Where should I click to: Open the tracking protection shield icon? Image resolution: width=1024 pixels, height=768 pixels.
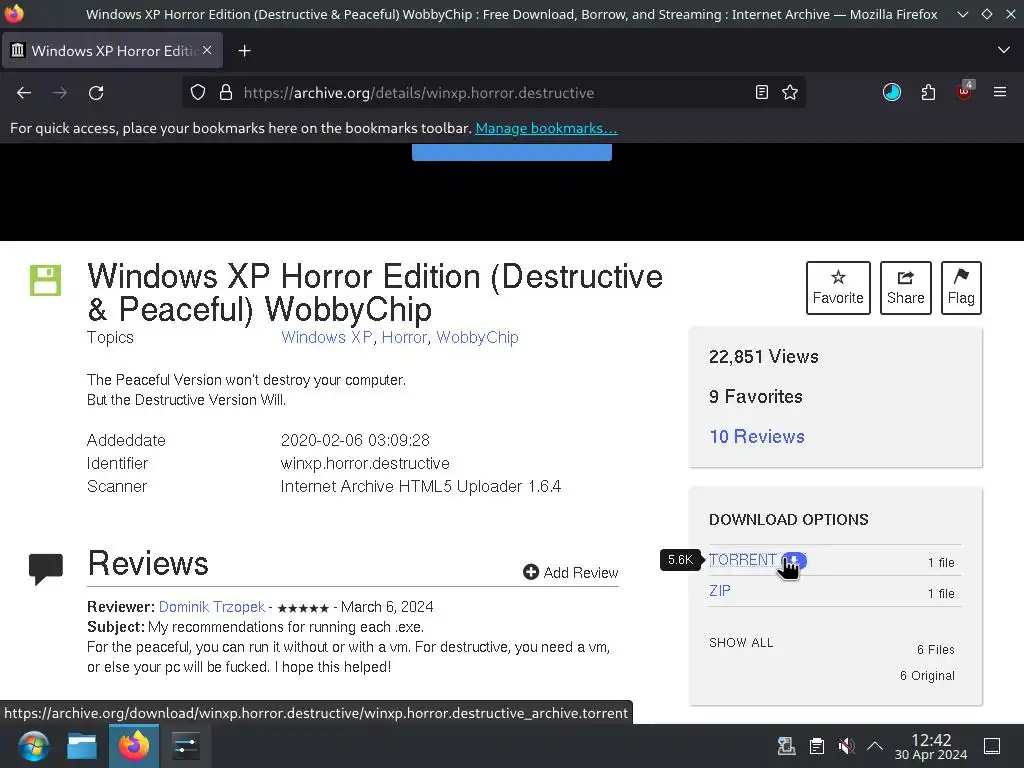click(x=198, y=93)
